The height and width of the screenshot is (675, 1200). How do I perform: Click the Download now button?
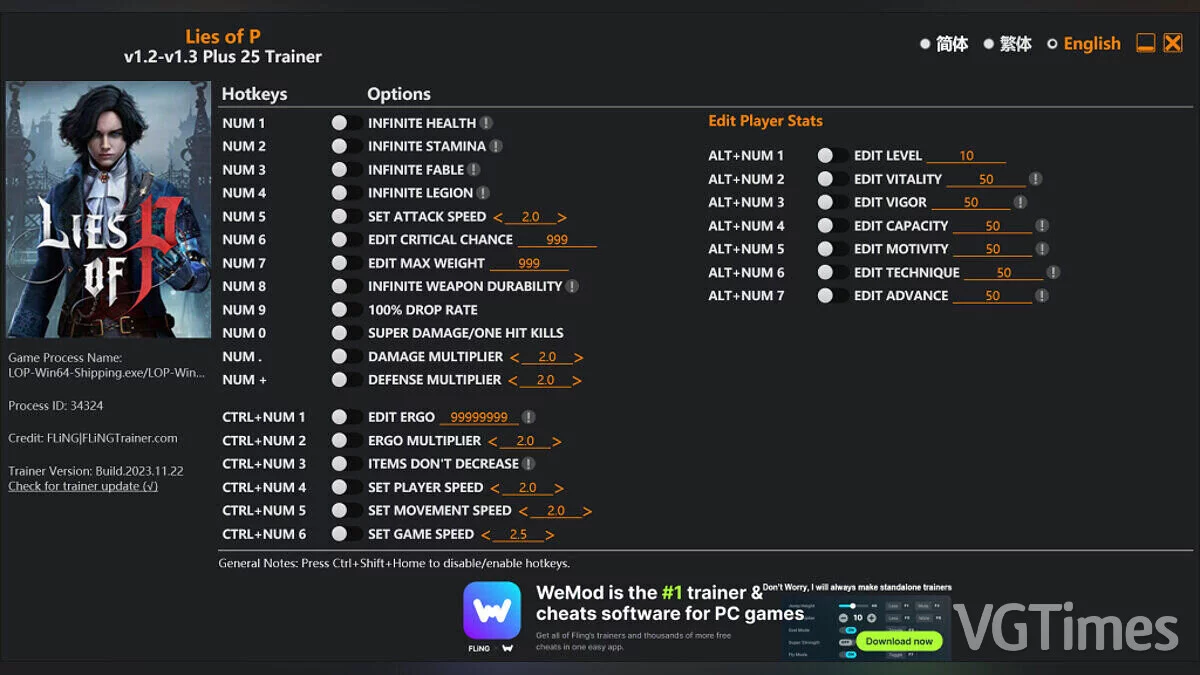[899, 641]
